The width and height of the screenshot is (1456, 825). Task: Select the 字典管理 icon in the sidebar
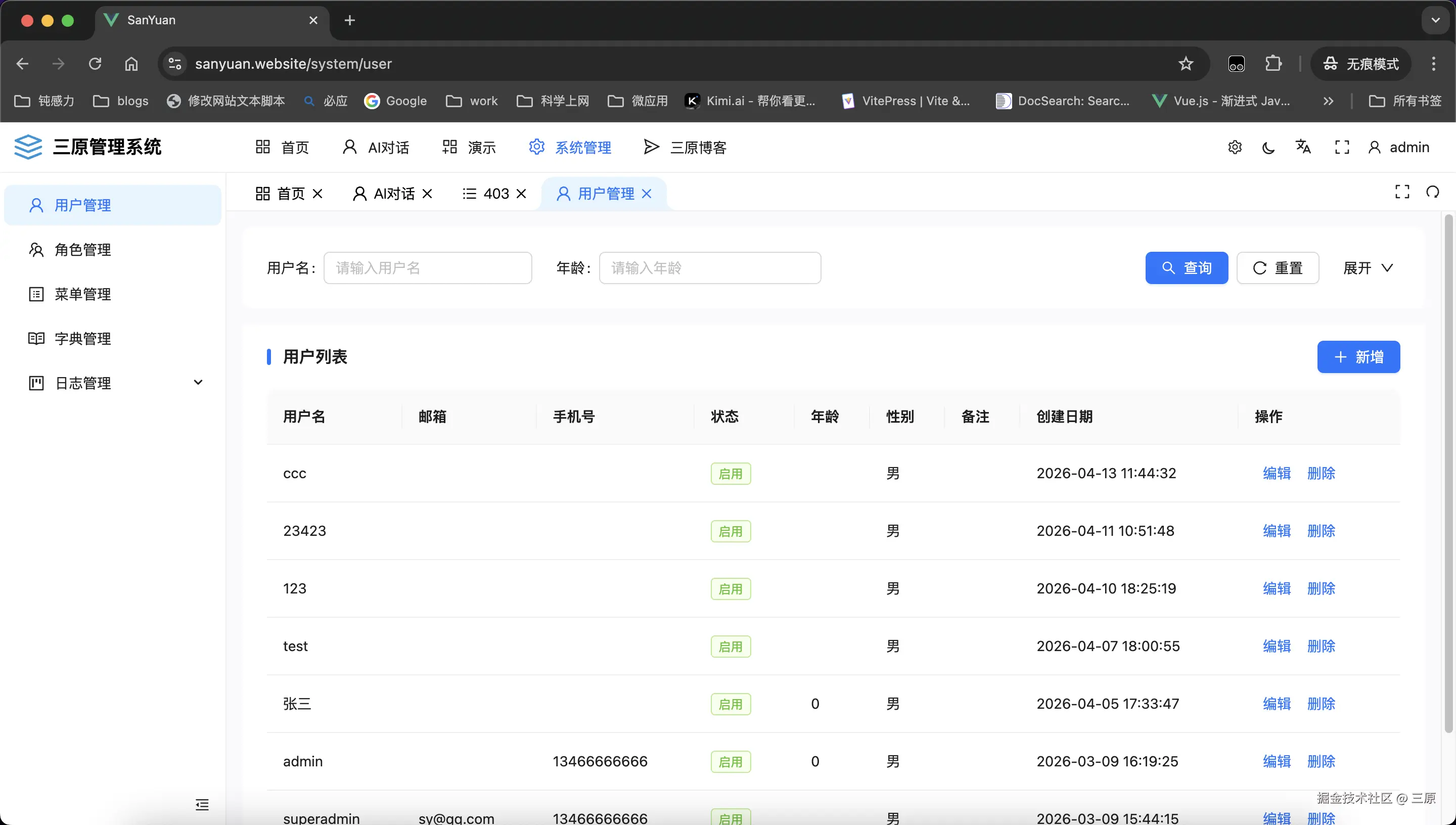36,338
